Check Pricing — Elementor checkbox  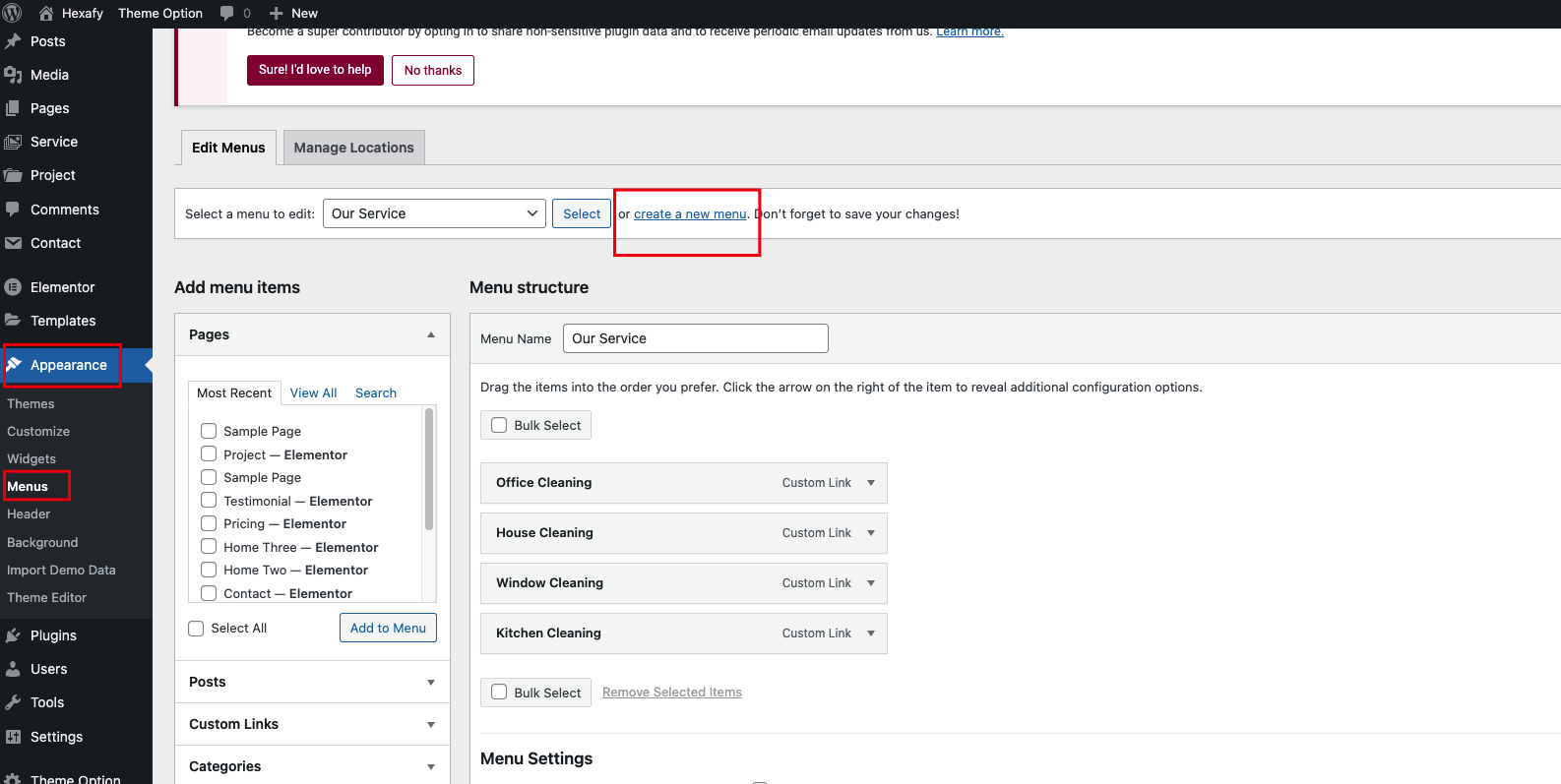(209, 523)
